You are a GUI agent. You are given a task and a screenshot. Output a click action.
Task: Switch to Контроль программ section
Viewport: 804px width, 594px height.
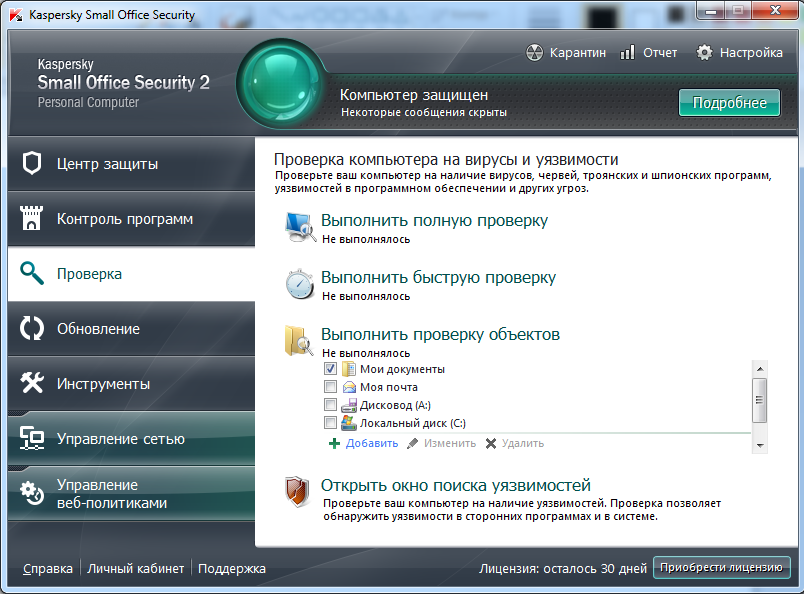[x=131, y=219]
